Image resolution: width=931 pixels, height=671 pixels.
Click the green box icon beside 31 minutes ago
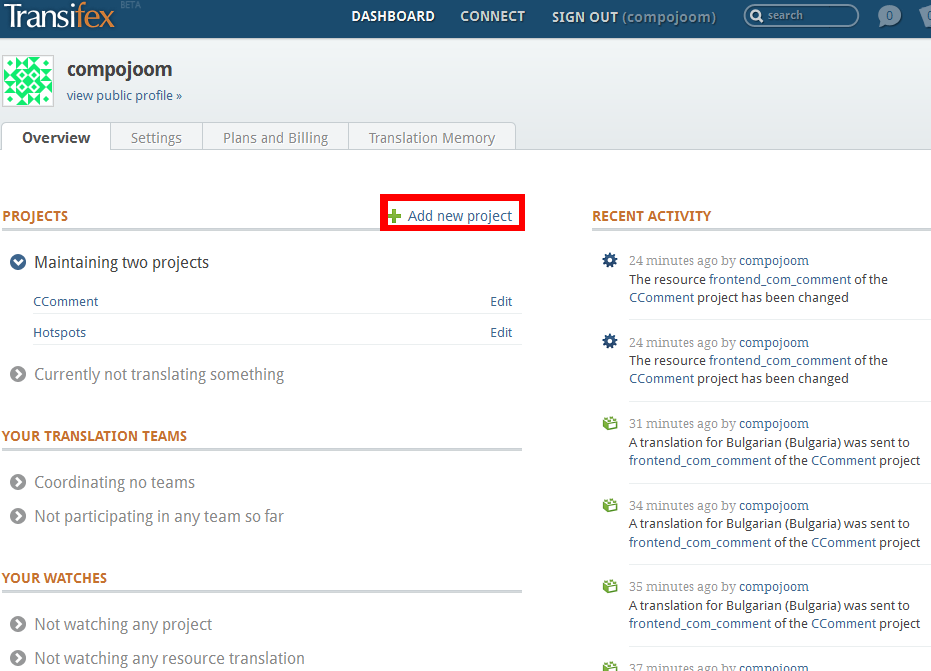610,423
